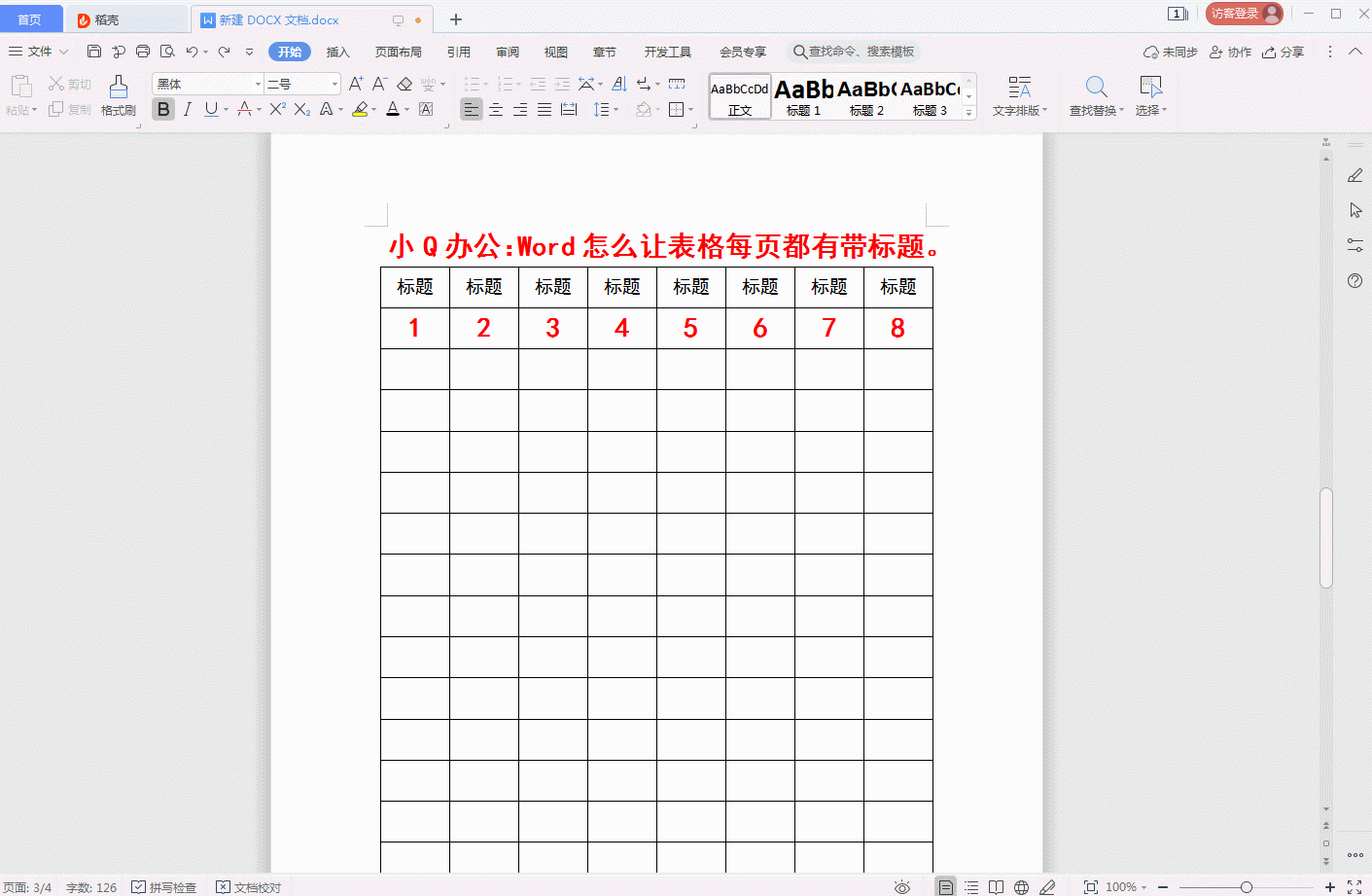The height and width of the screenshot is (896, 1372).
Task: Apply character border icon (boxed A)
Action: 426,109
